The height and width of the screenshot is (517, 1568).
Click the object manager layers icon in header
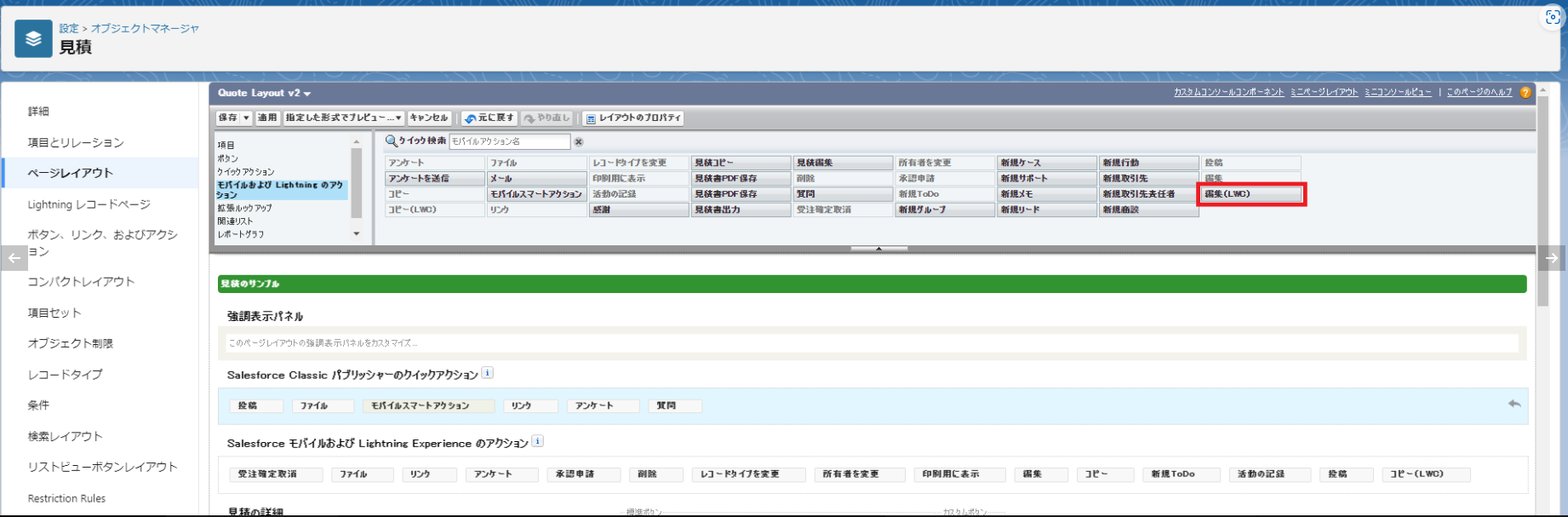tap(33, 38)
